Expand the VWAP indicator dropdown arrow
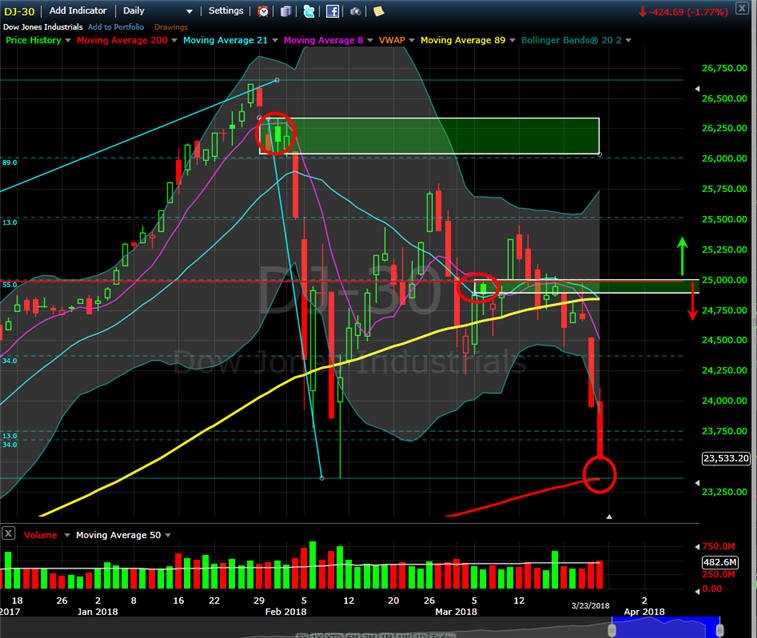Viewport: 757px width, 638px height. pyautogui.click(x=412, y=41)
